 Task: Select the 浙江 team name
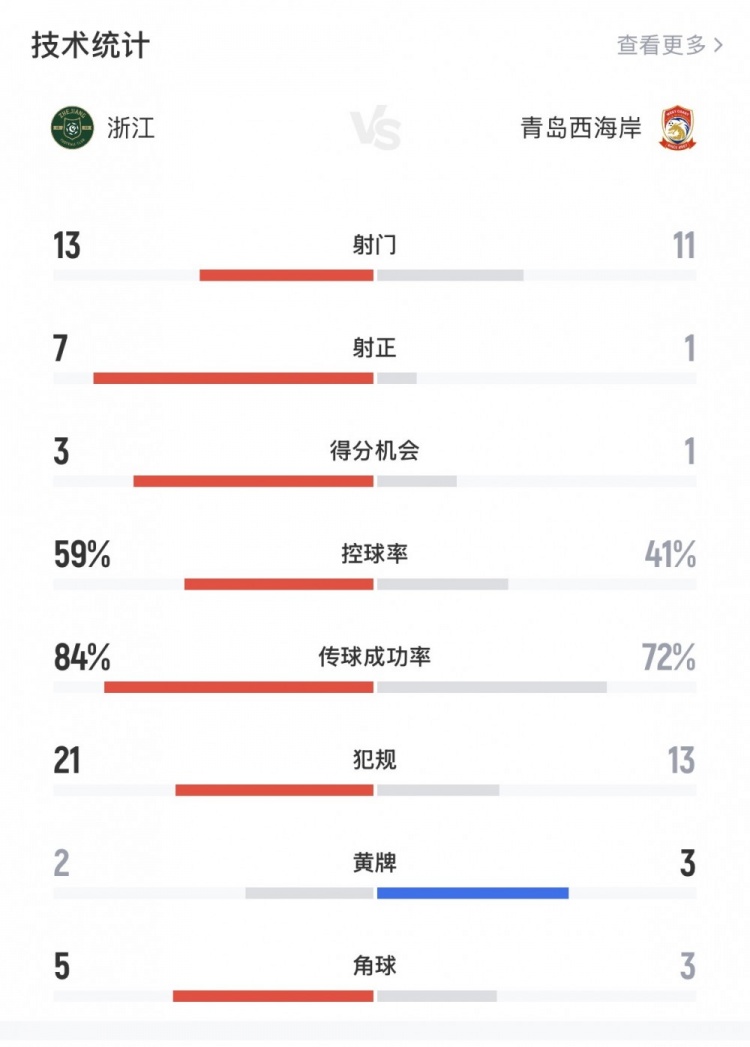pos(131,128)
